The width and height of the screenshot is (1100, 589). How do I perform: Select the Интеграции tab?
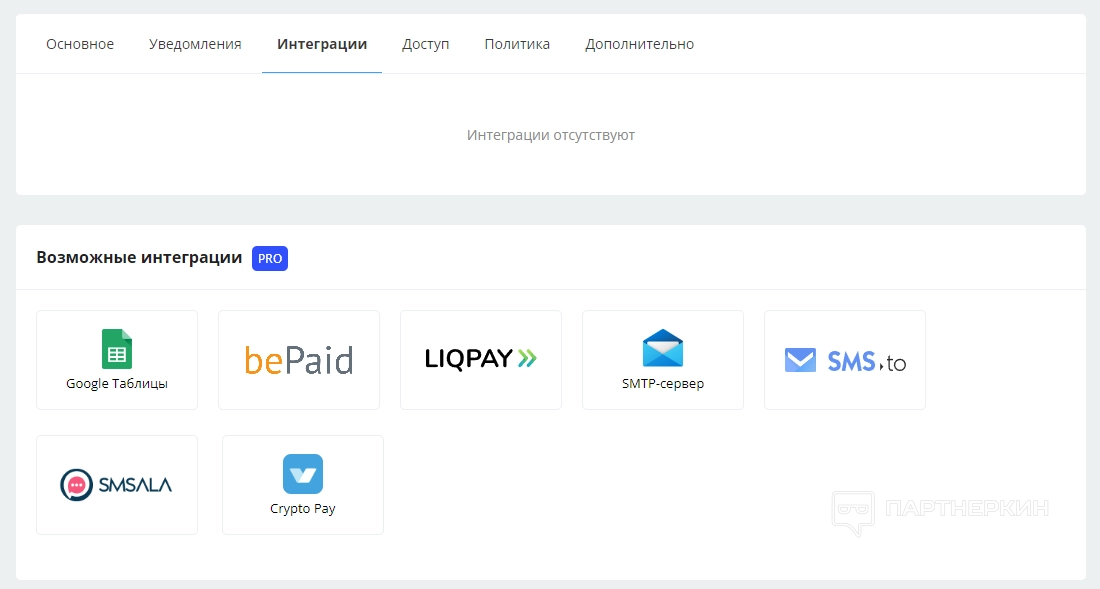click(x=322, y=44)
